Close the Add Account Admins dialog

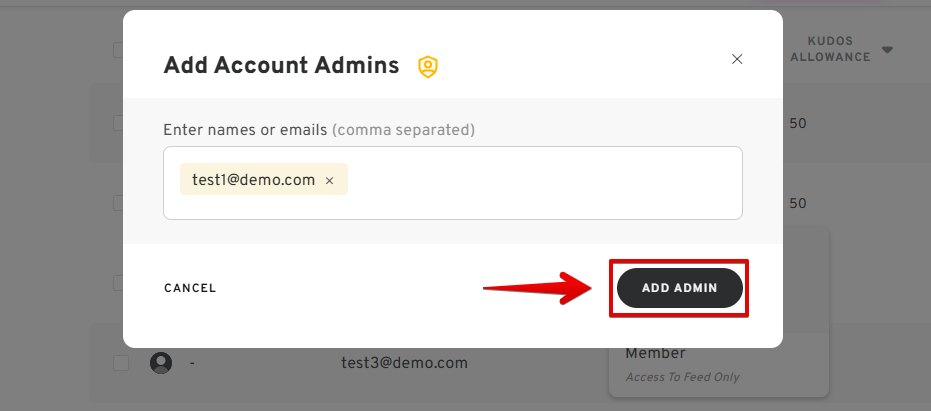737,59
